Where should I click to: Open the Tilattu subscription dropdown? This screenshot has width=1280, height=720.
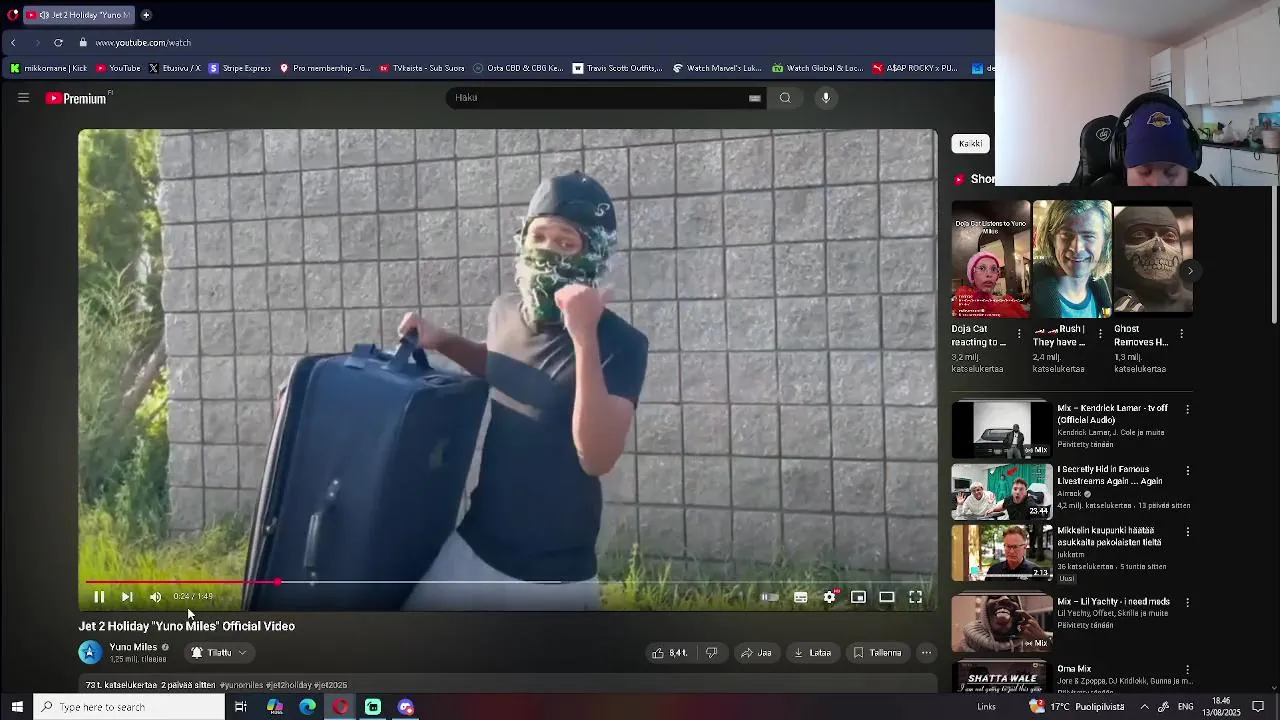[219, 653]
